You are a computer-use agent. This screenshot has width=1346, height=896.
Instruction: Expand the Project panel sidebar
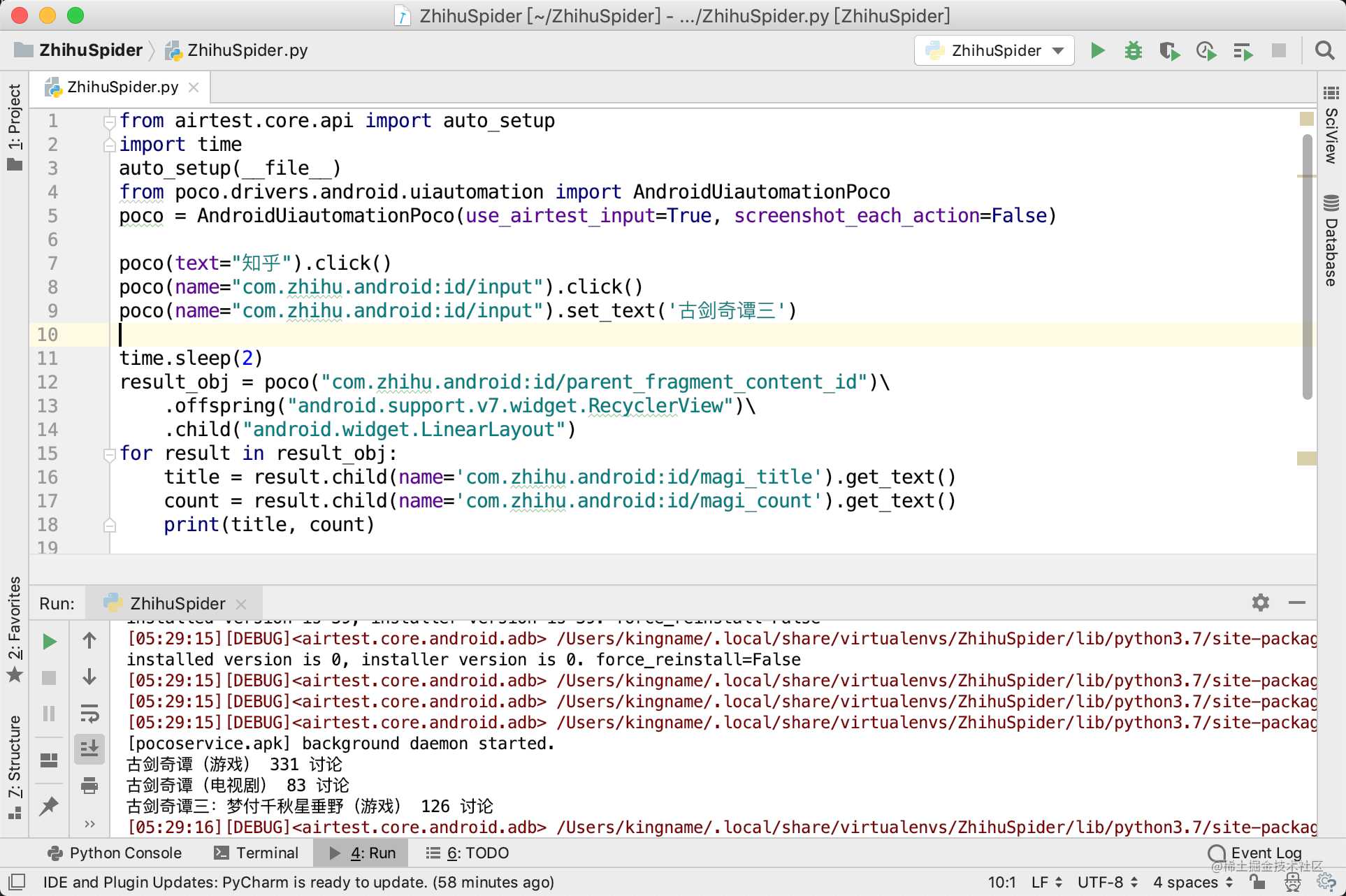point(15,130)
